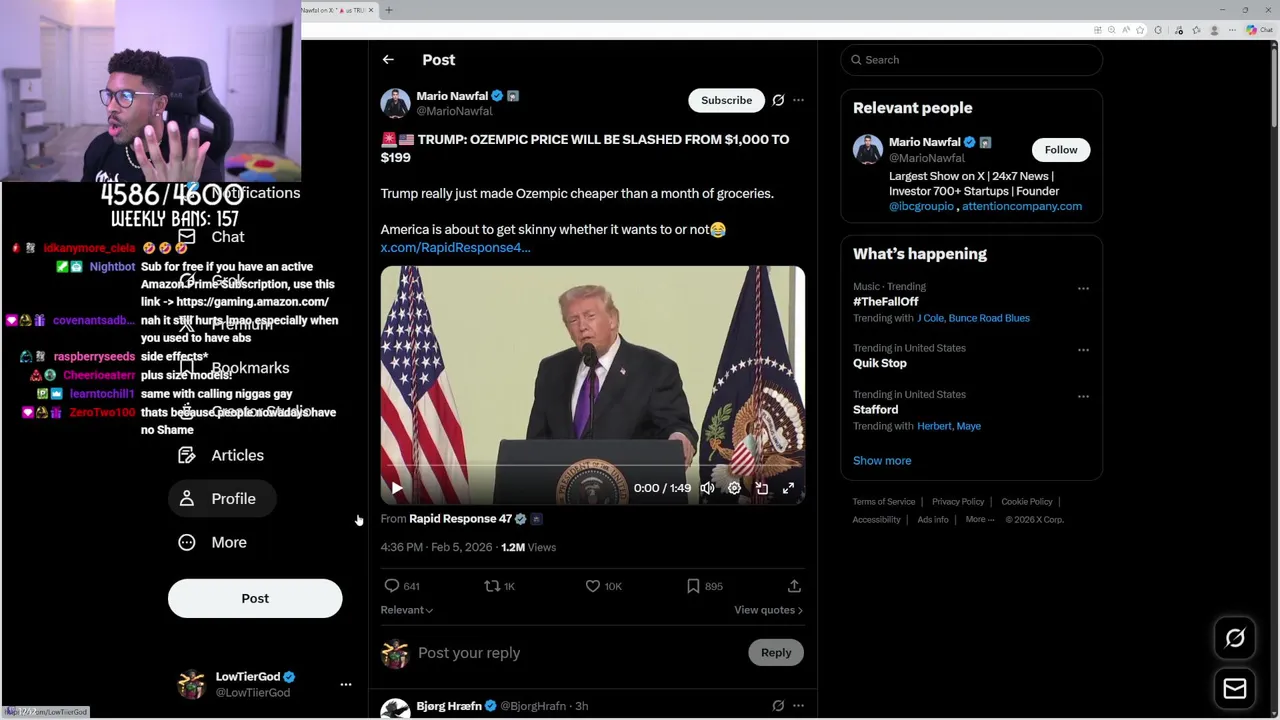Click the Search field
Image resolution: width=1280 pixels, height=720 pixels.
pos(971,60)
